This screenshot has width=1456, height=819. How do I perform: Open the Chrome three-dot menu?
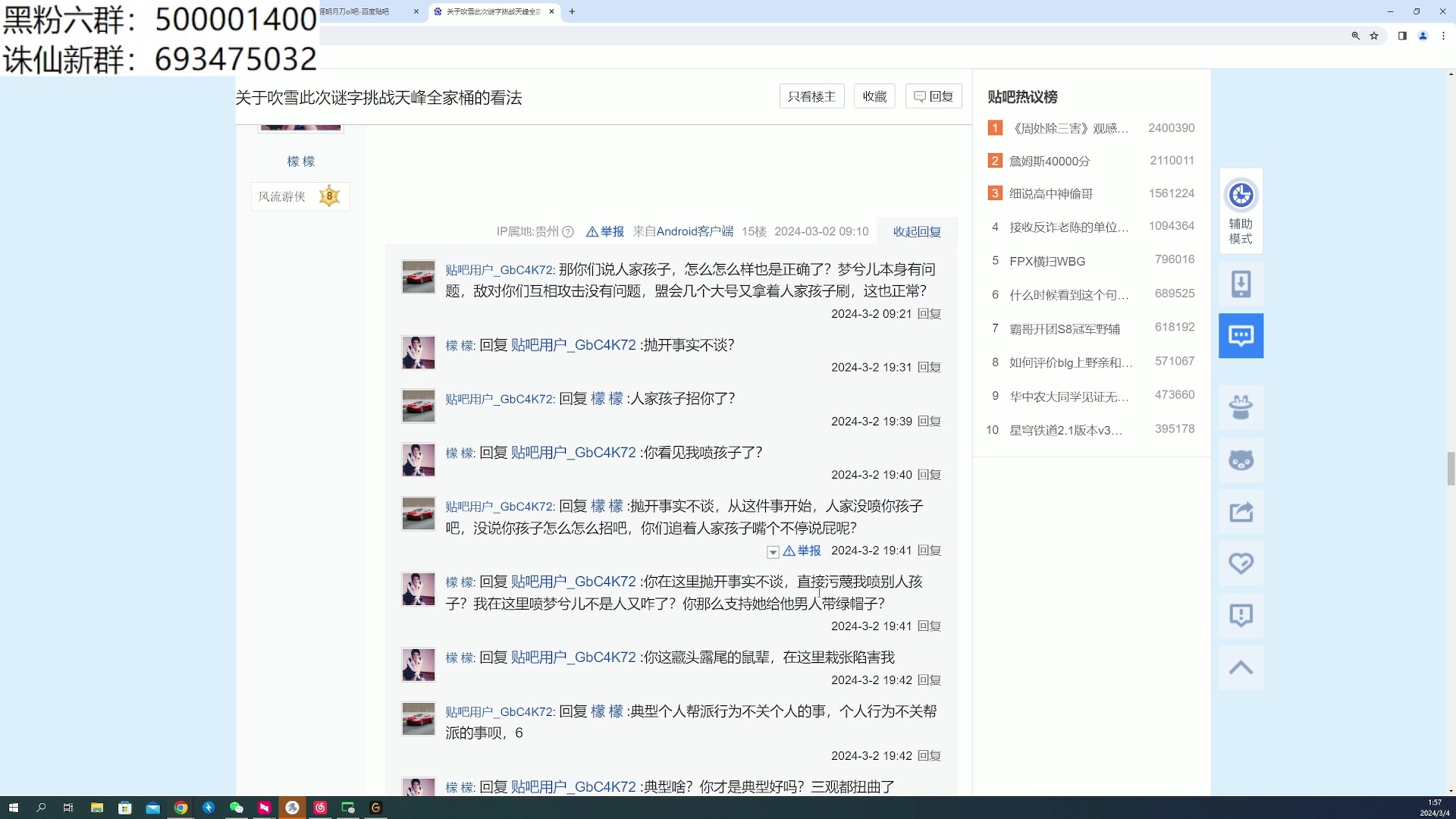pos(1442,36)
